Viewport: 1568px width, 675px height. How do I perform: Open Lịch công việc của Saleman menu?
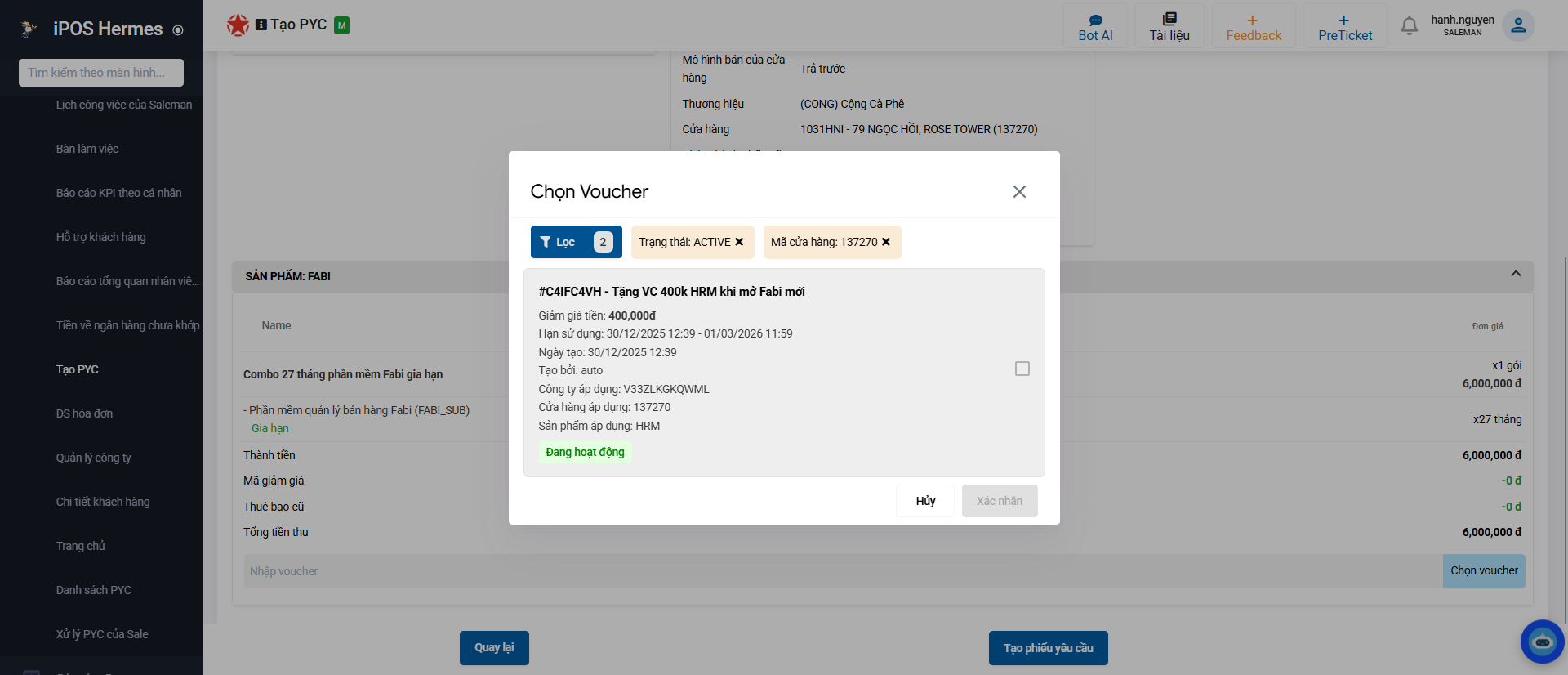[124, 105]
